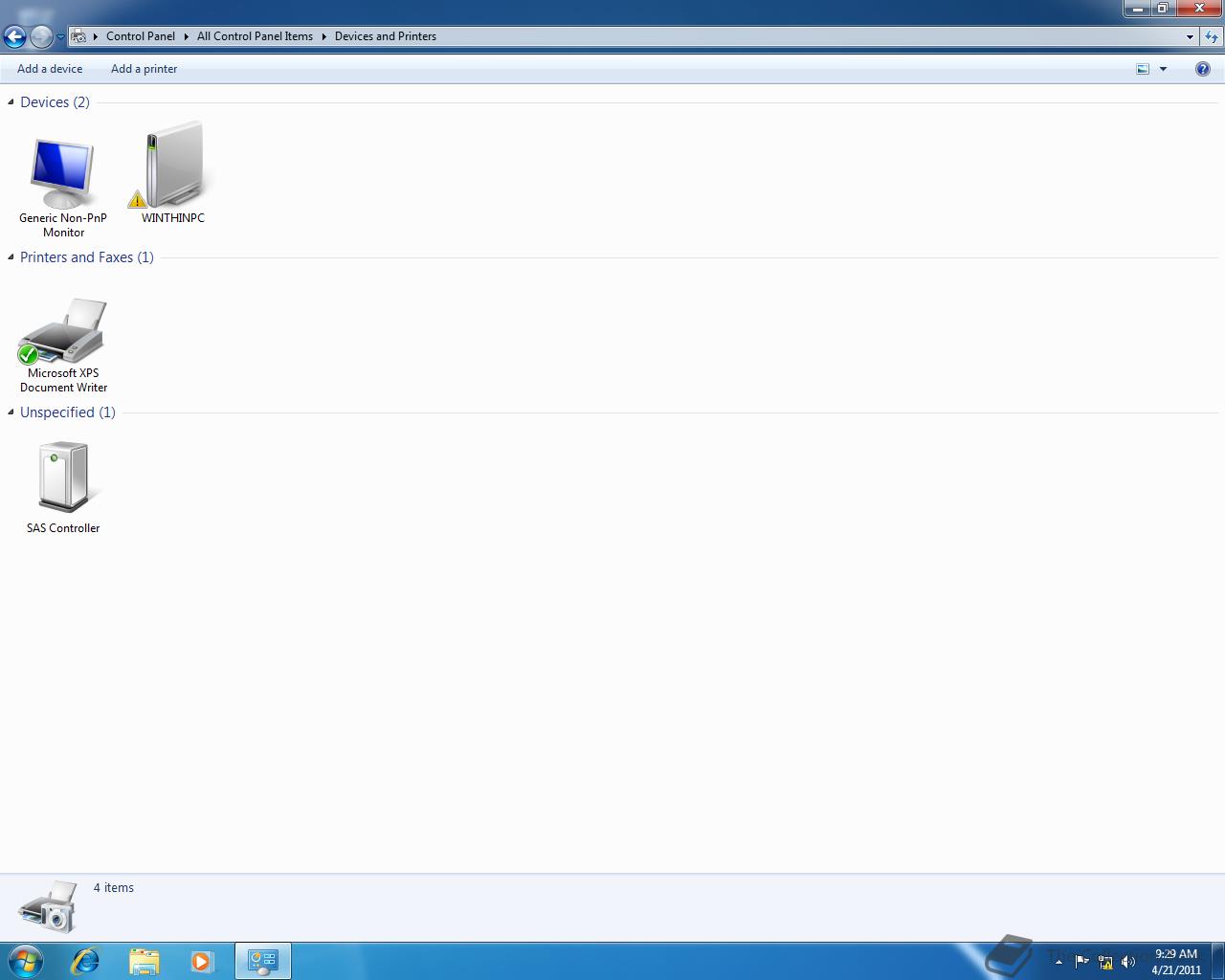Click the Devices and Printers breadcrumb
The image size is (1225, 980).
pyautogui.click(x=386, y=36)
